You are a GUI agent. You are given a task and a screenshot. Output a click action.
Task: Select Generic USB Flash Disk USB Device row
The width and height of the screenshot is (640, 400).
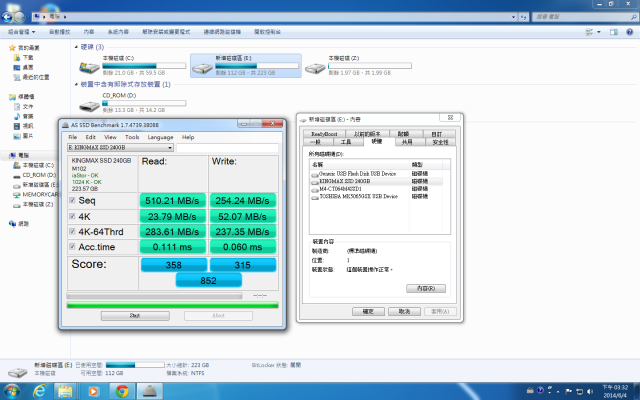pos(376,174)
